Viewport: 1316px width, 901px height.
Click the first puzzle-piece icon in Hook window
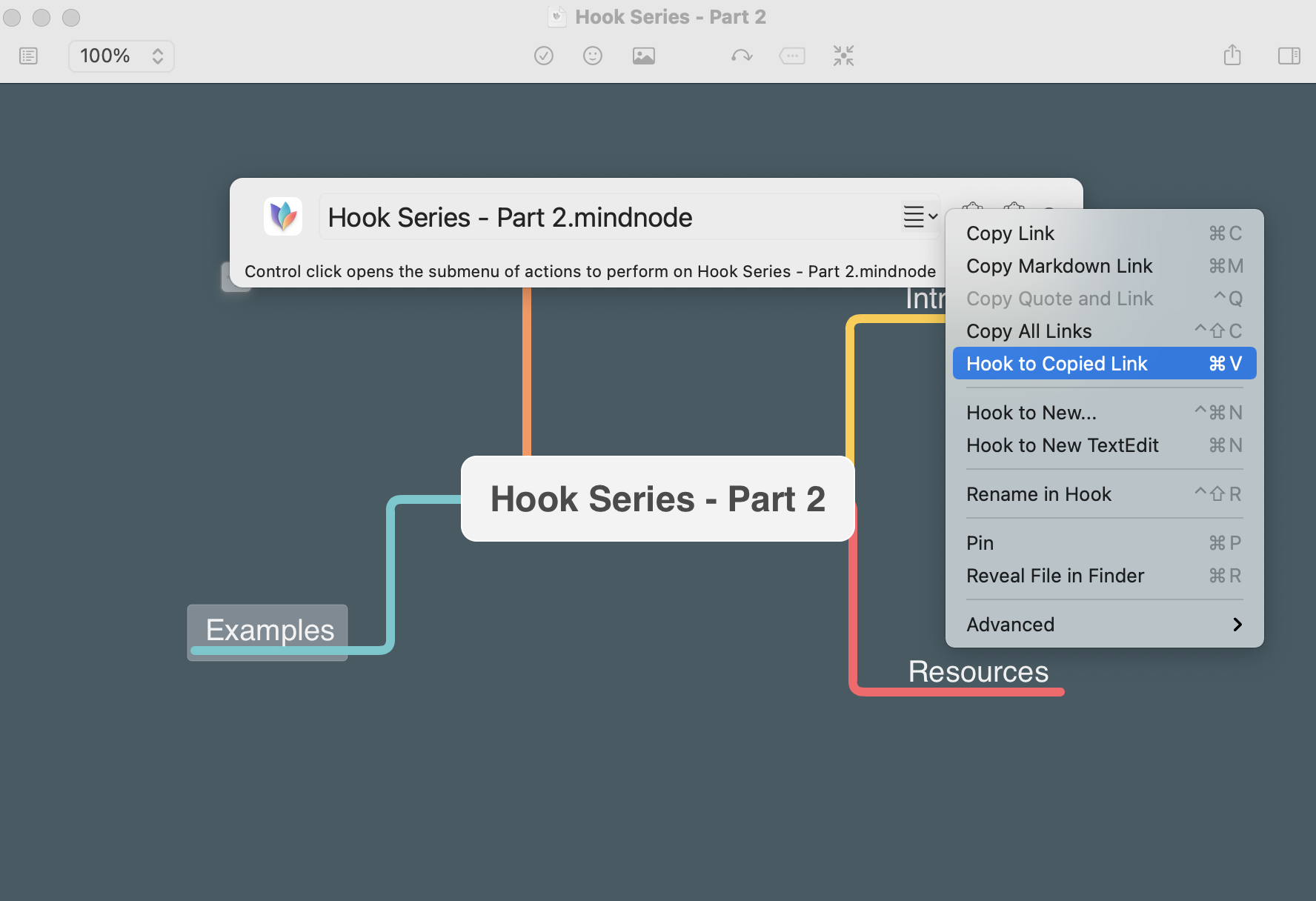coord(972,206)
